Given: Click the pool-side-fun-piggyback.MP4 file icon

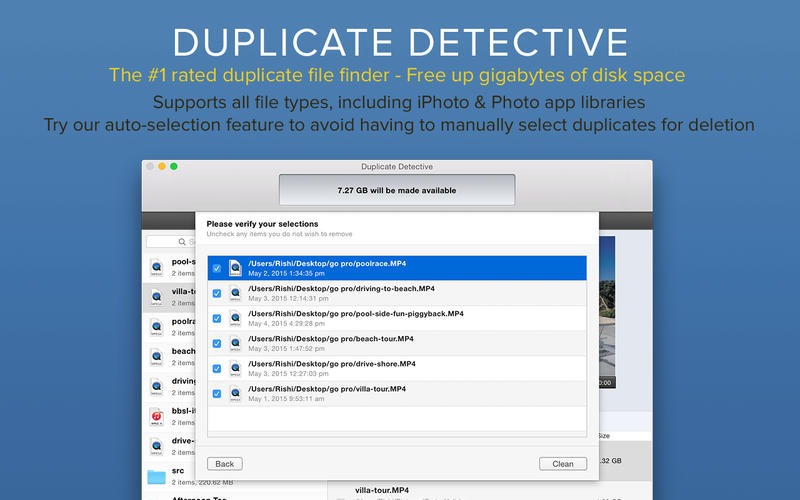Looking at the screenshot, I should point(235,318).
